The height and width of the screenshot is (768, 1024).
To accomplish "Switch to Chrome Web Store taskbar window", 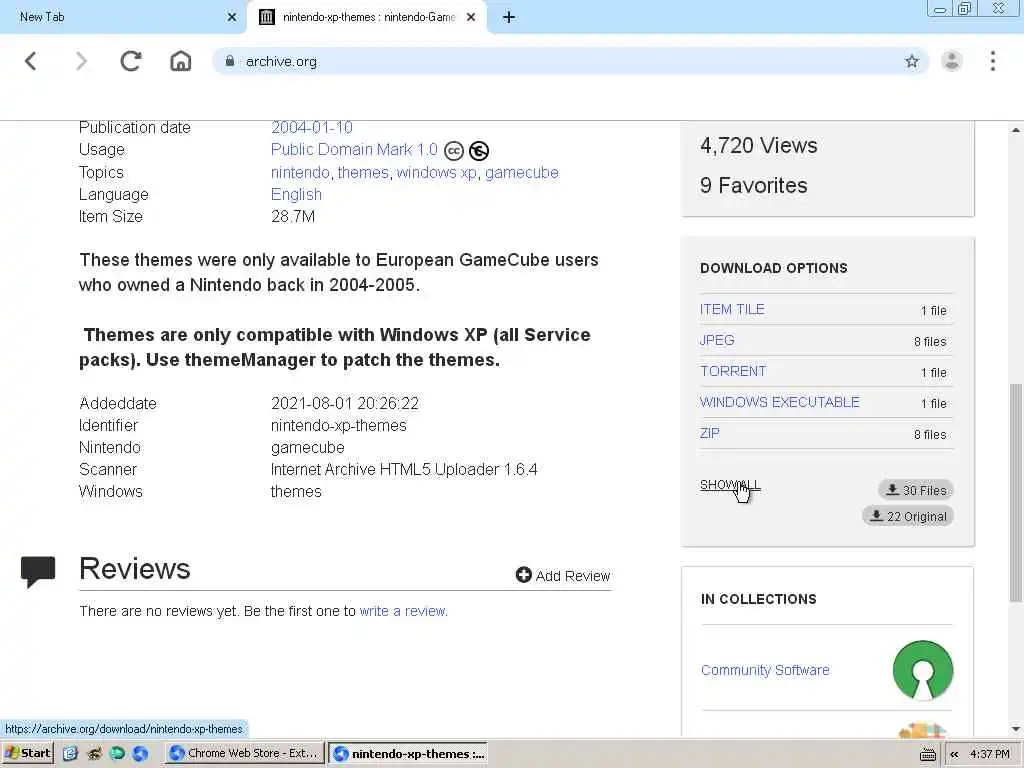I will 244,754.
